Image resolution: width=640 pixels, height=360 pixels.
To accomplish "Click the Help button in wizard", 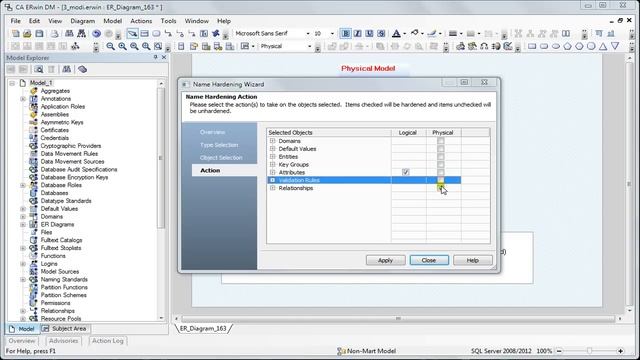I will [x=473, y=260].
